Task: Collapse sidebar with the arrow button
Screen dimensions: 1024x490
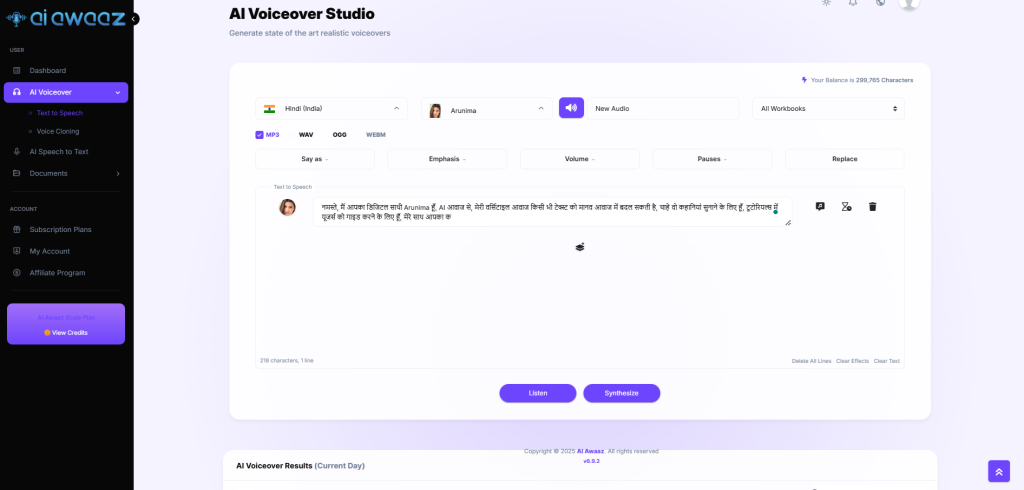Action: [x=134, y=19]
